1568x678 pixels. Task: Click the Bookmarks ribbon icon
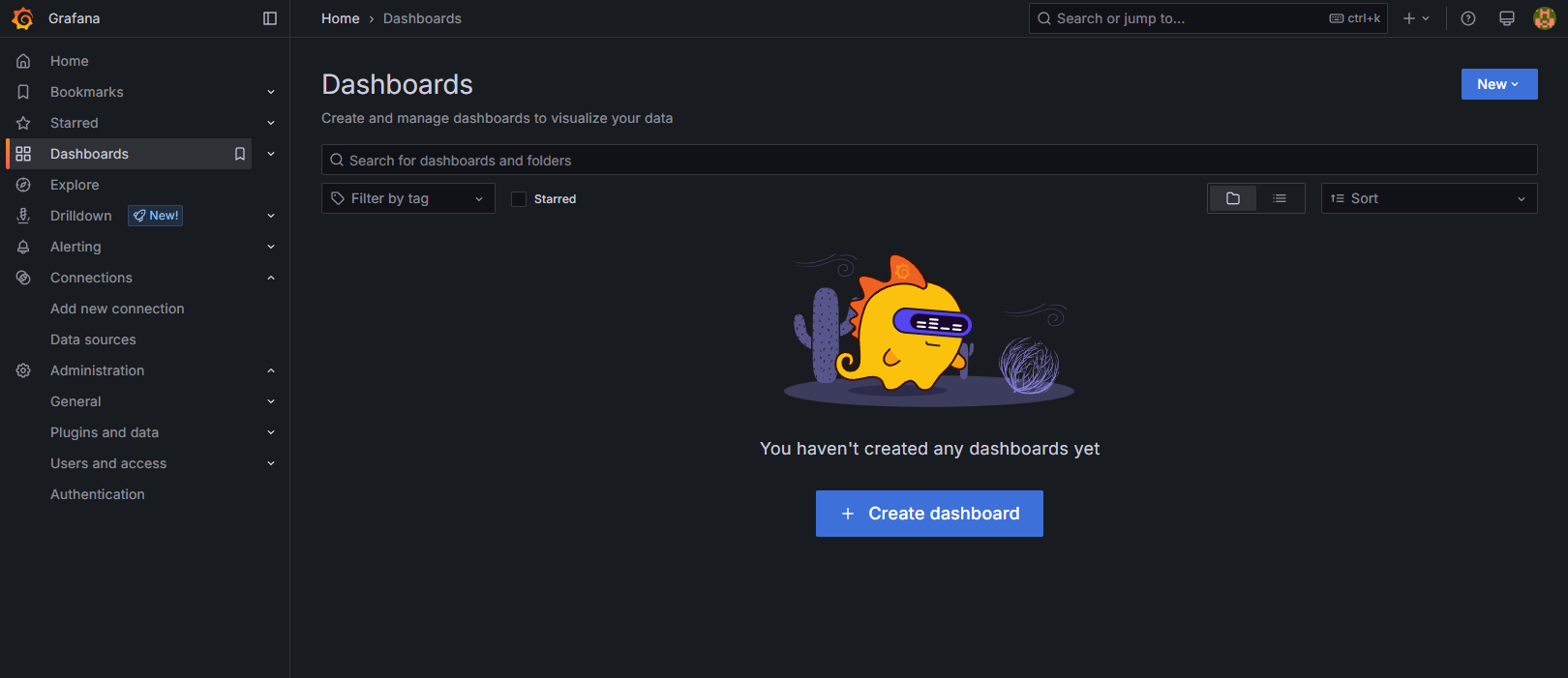[23, 92]
